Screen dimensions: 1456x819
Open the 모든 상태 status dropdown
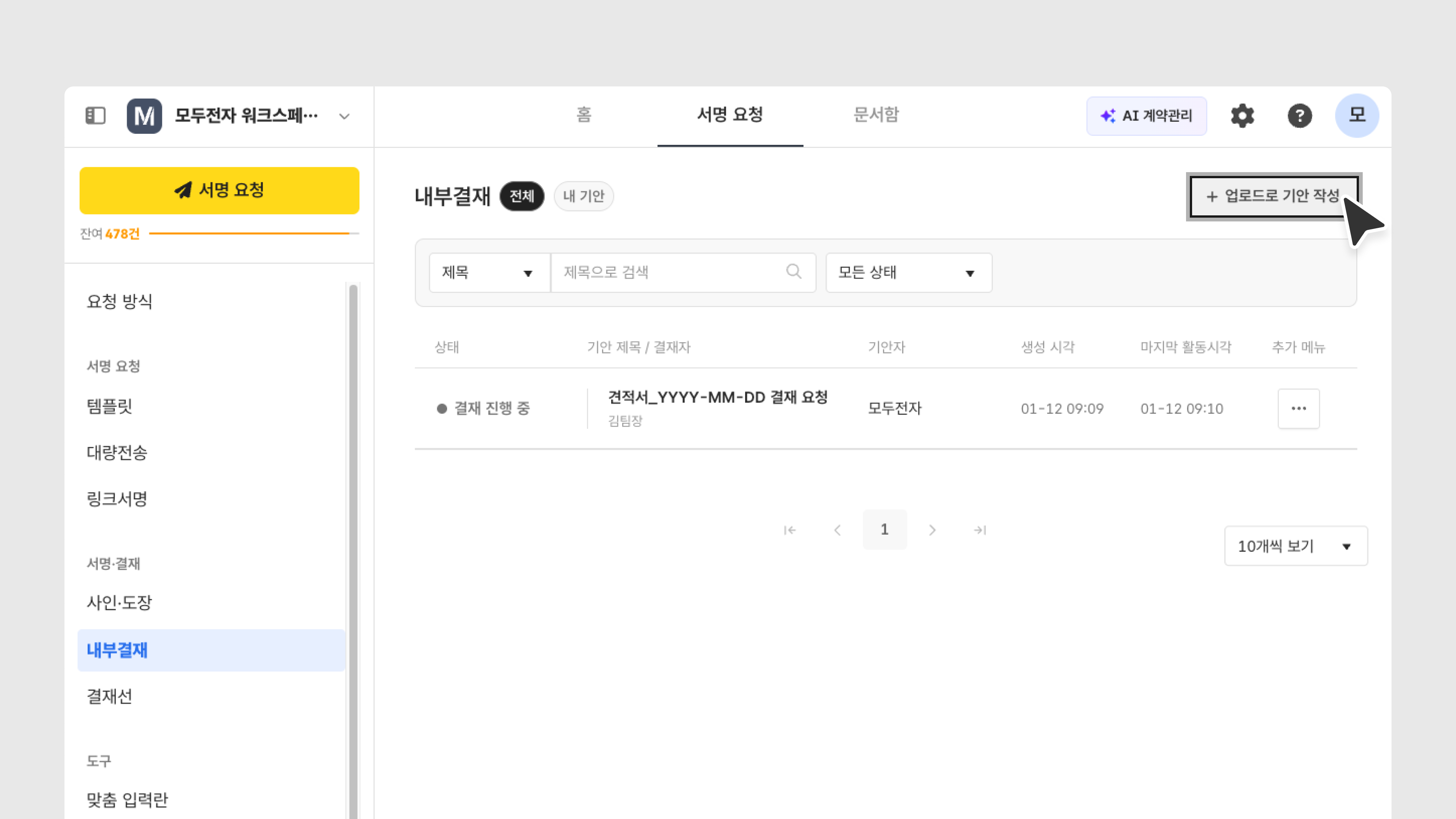coord(908,273)
